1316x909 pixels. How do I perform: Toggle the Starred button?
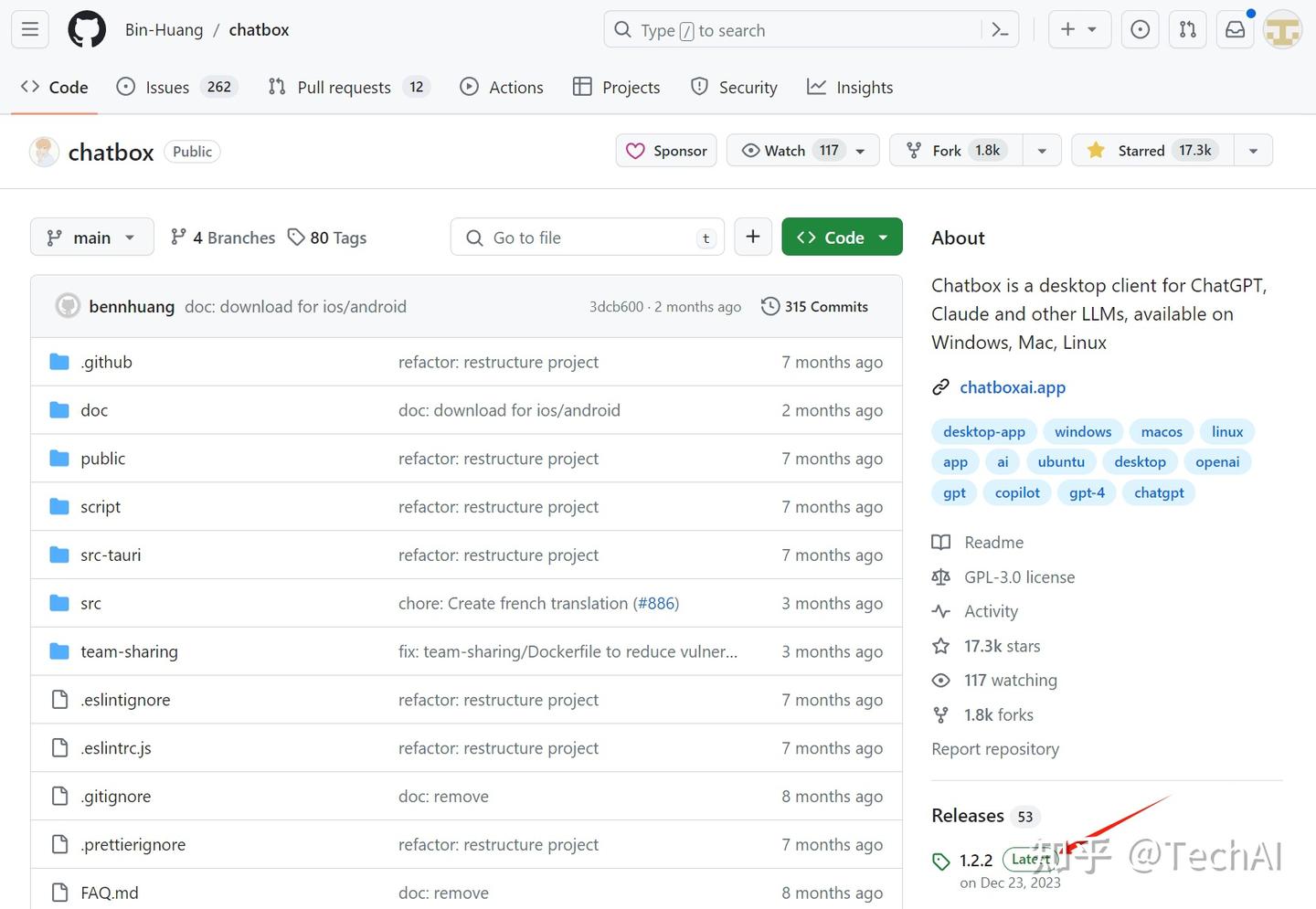click(x=1152, y=151)
